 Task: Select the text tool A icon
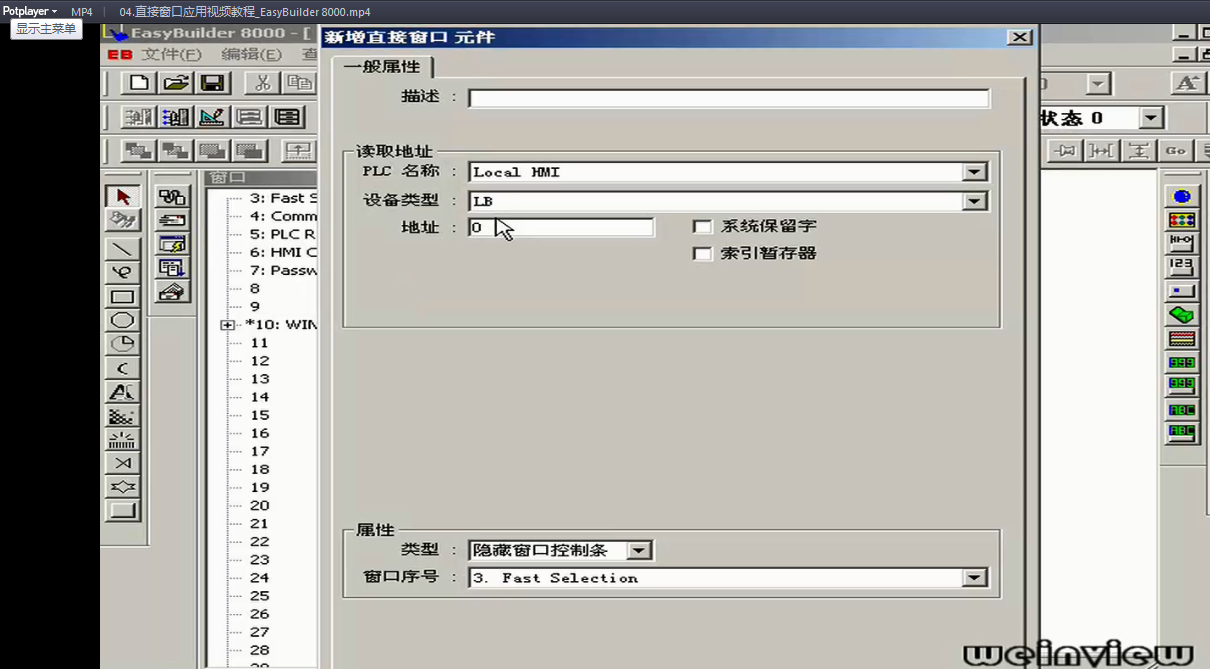point(123,392)
